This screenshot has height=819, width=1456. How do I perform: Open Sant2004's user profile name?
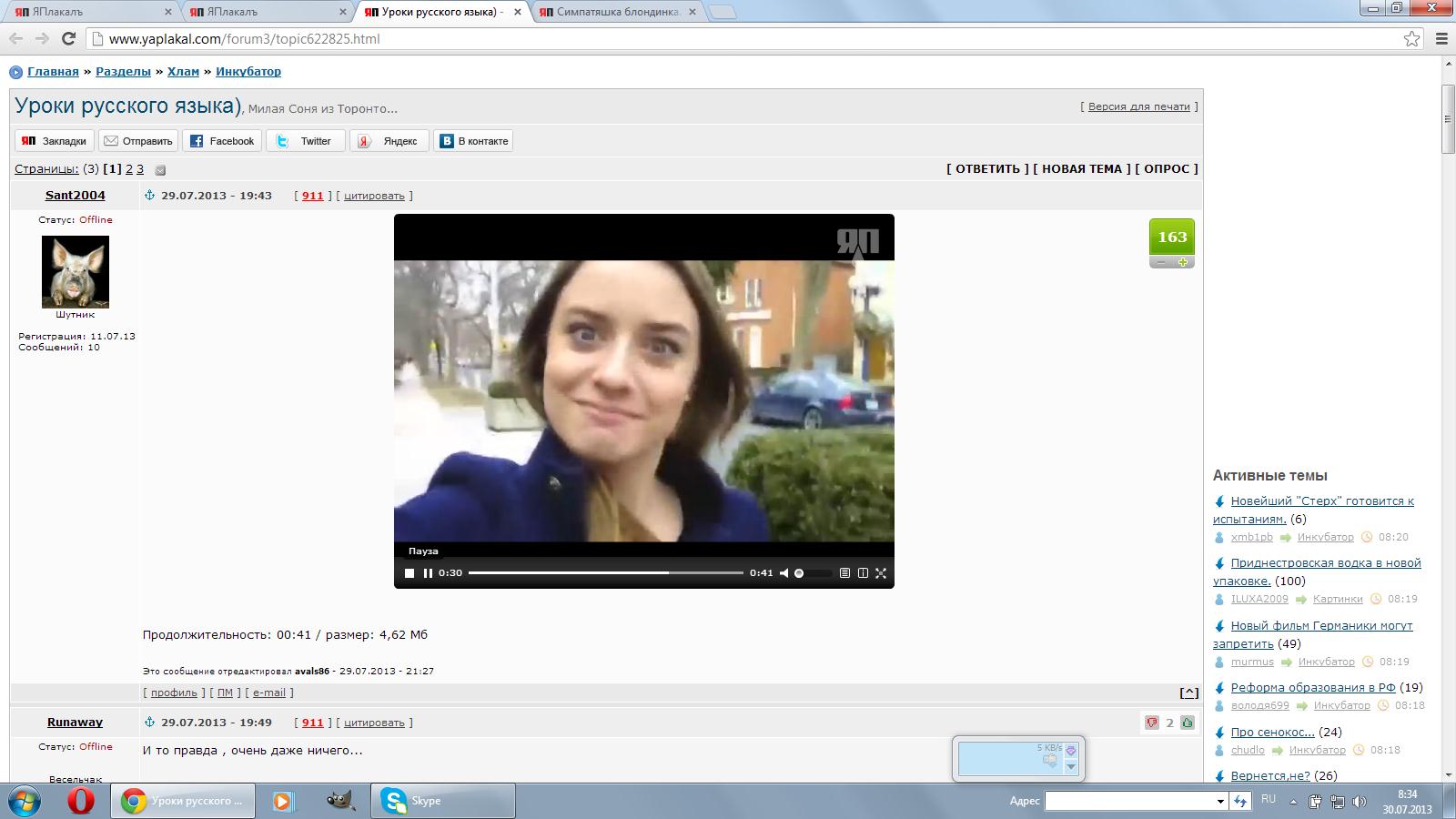pyautogui.click(x=76, y=195)
